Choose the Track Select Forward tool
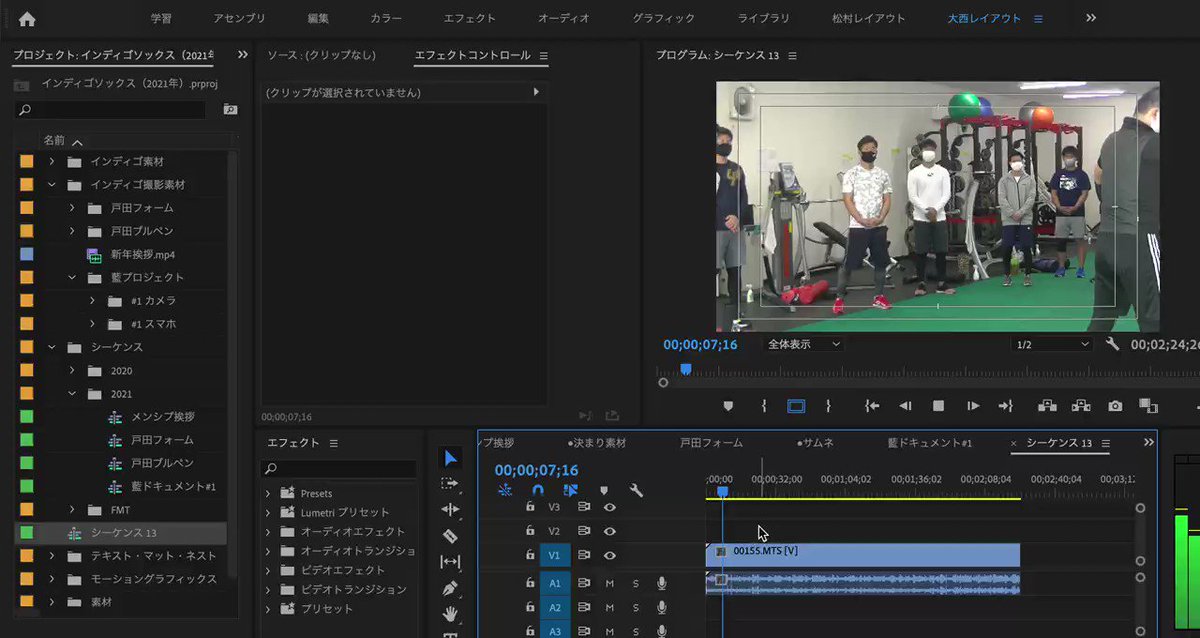Screen dimensions: 1200x638 pos(451,484)
